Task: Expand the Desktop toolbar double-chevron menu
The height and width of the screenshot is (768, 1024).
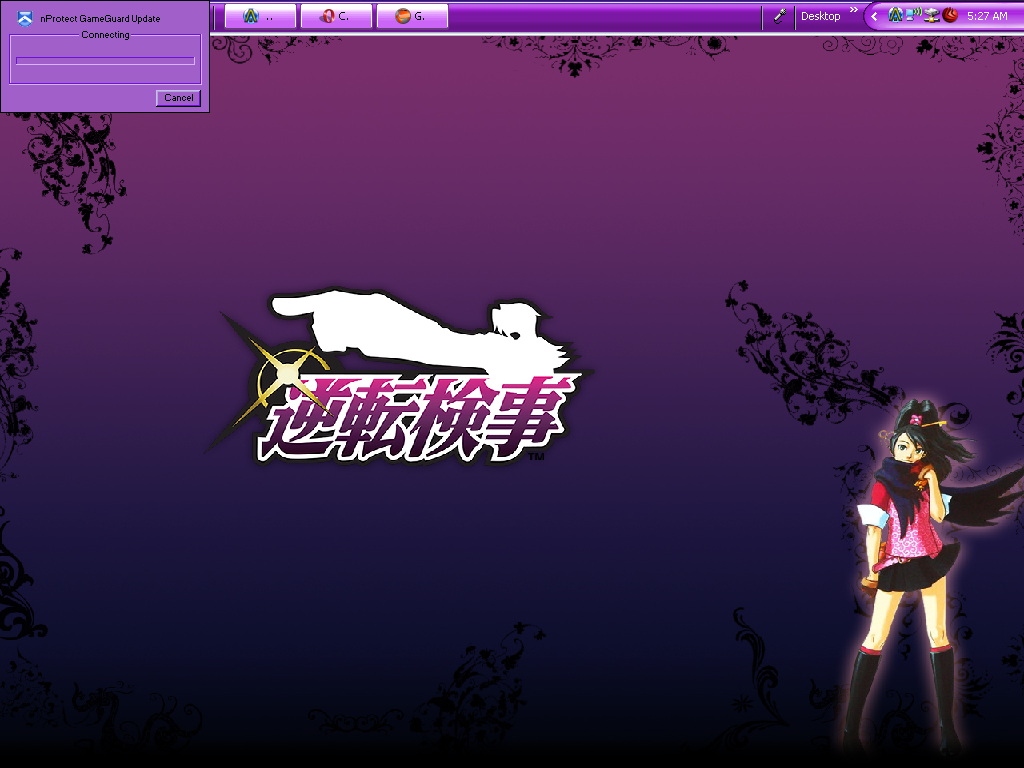Action: (854, 10)
